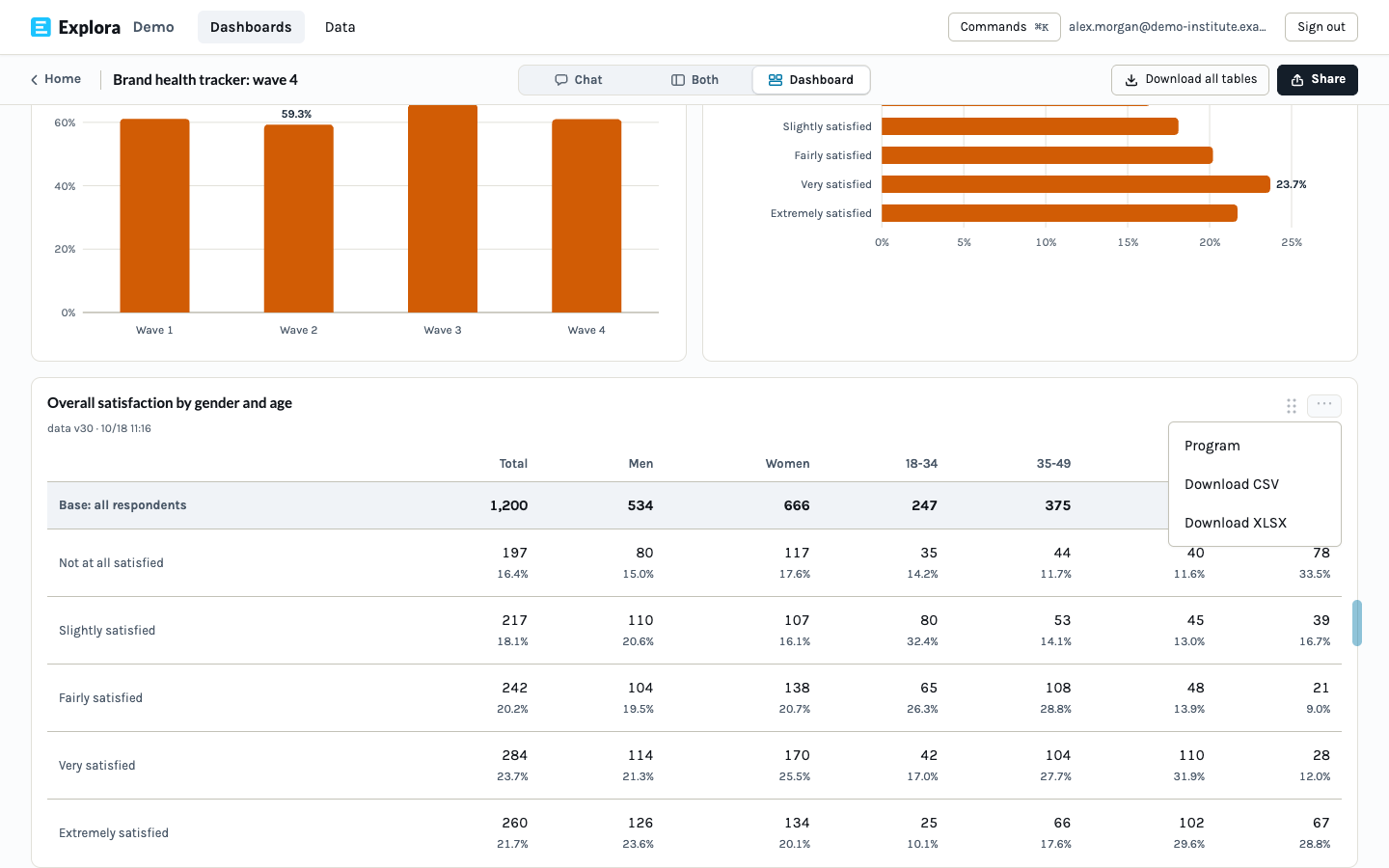The height and width of the screenshot is (868, 1389).
Task: Click the Share button
Action: click(1318, 80)
